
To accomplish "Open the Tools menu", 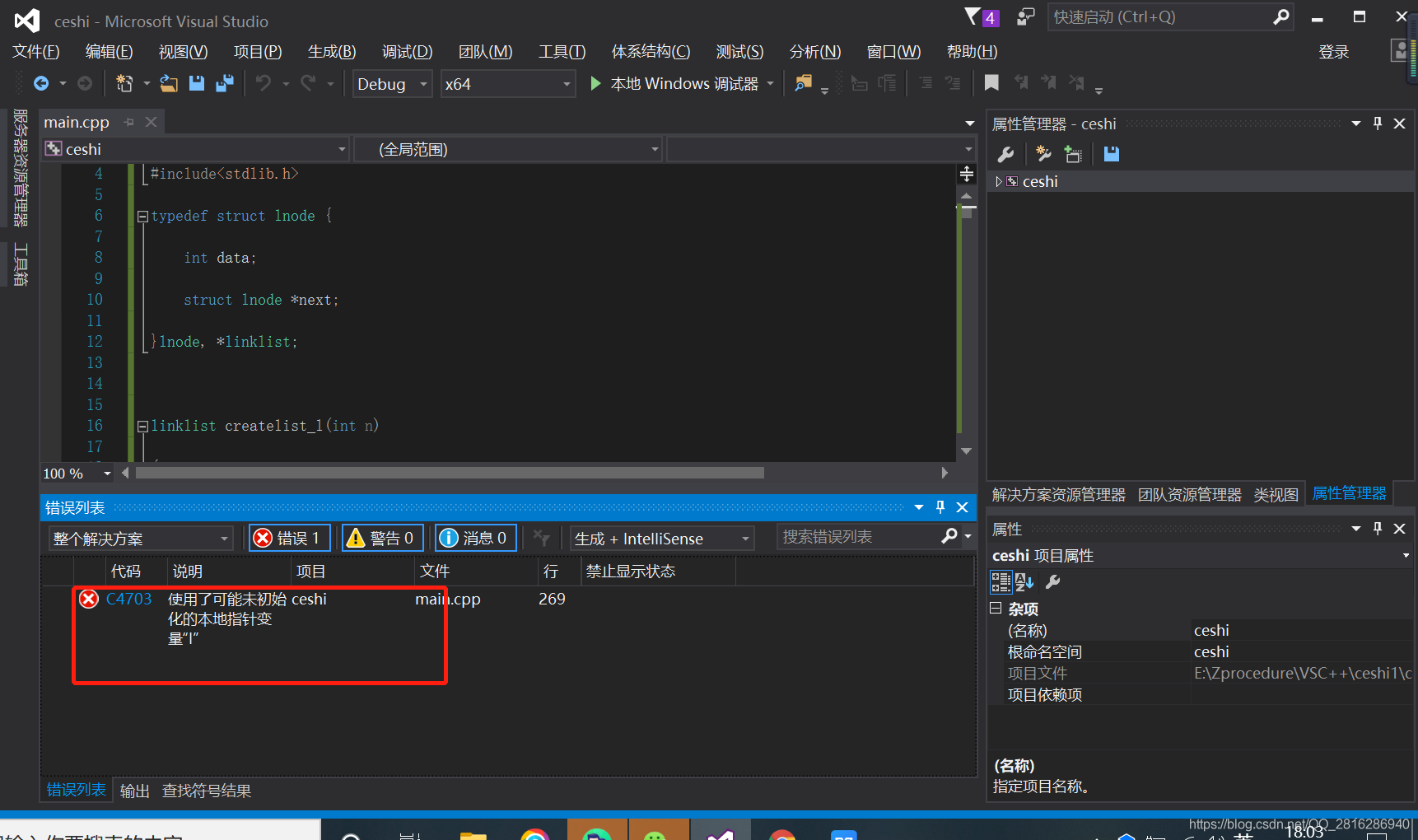I will pos(562,52).
